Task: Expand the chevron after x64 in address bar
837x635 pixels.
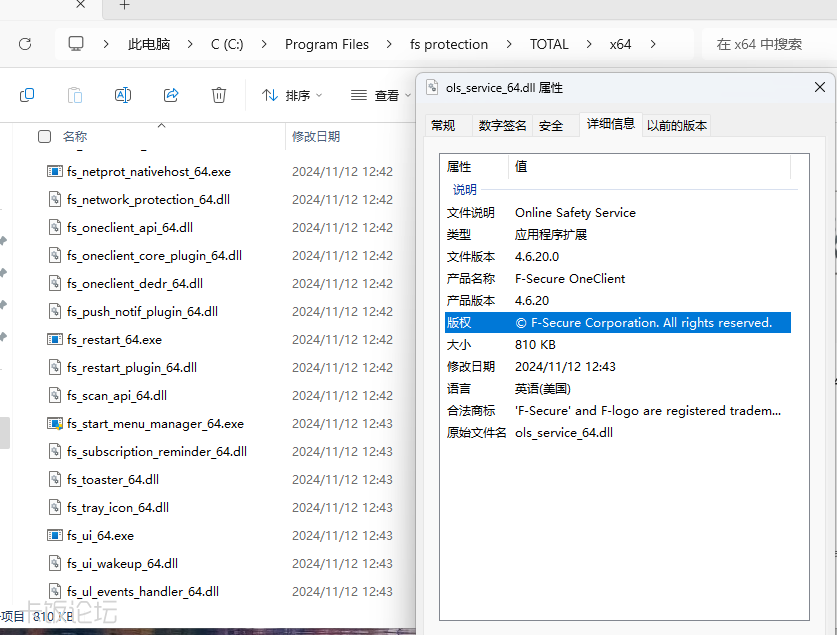Action: (653, 44)
